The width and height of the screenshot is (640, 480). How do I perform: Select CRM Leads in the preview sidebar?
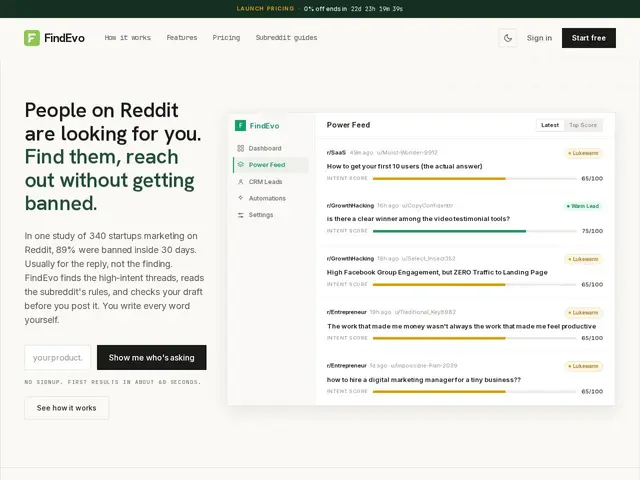click(x=270, y=182)
